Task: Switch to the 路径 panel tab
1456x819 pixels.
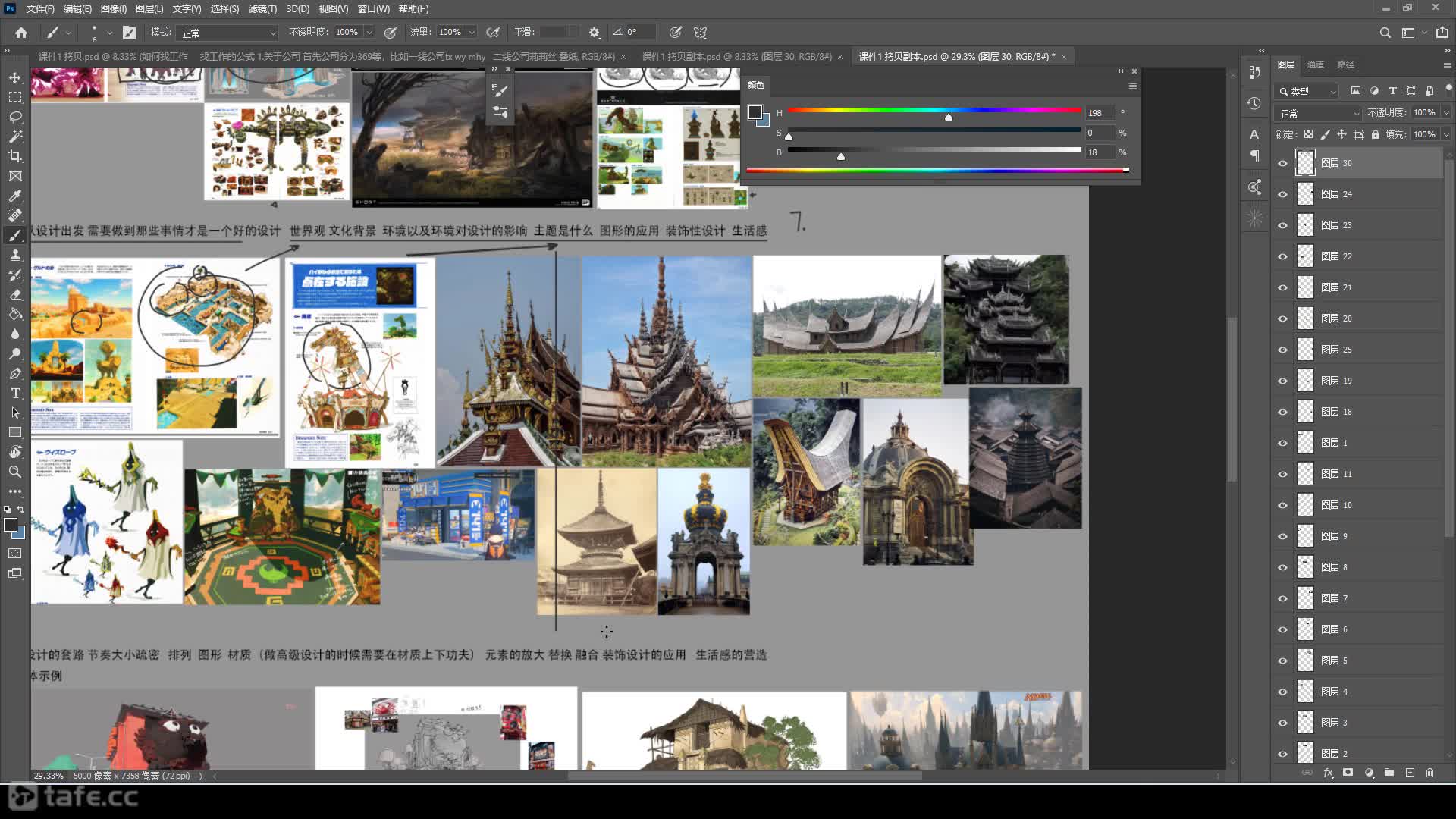Action: point(1345,64)
